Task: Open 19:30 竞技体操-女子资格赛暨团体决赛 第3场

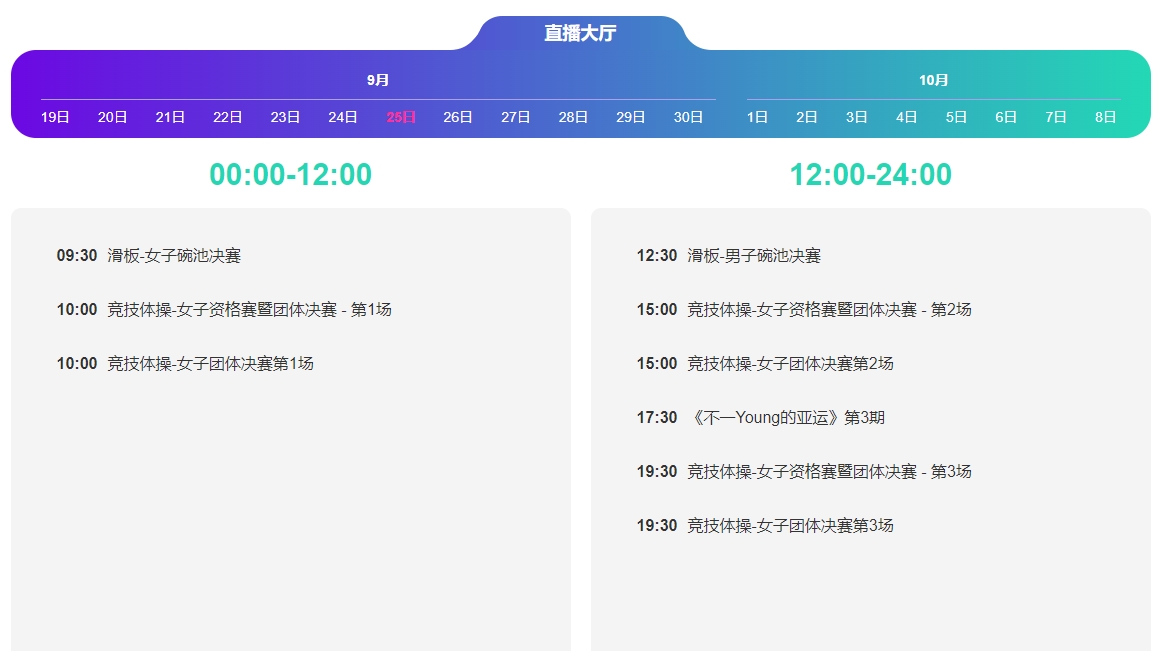Action: pos(829,472)
